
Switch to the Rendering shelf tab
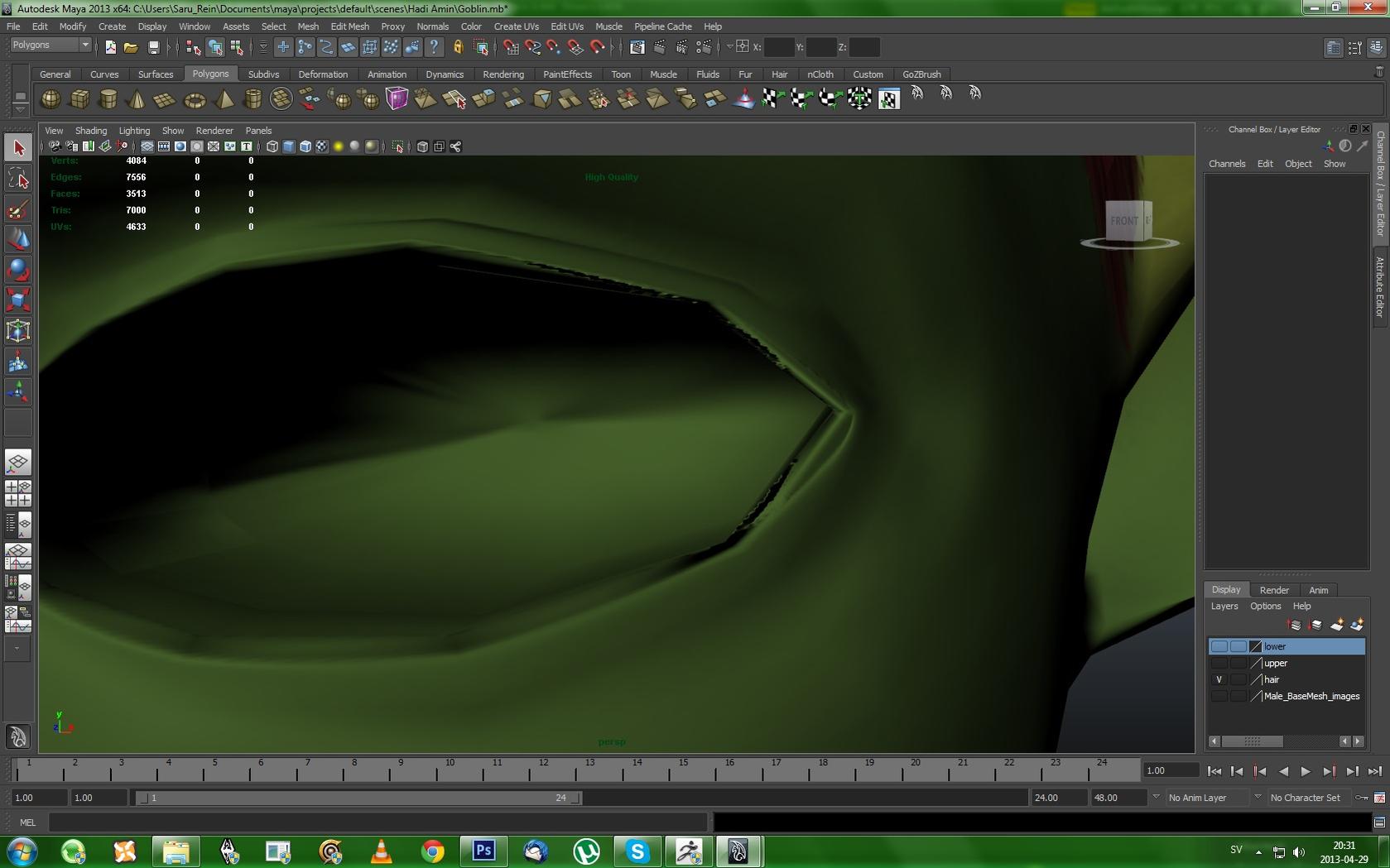[x=503, y=74]
